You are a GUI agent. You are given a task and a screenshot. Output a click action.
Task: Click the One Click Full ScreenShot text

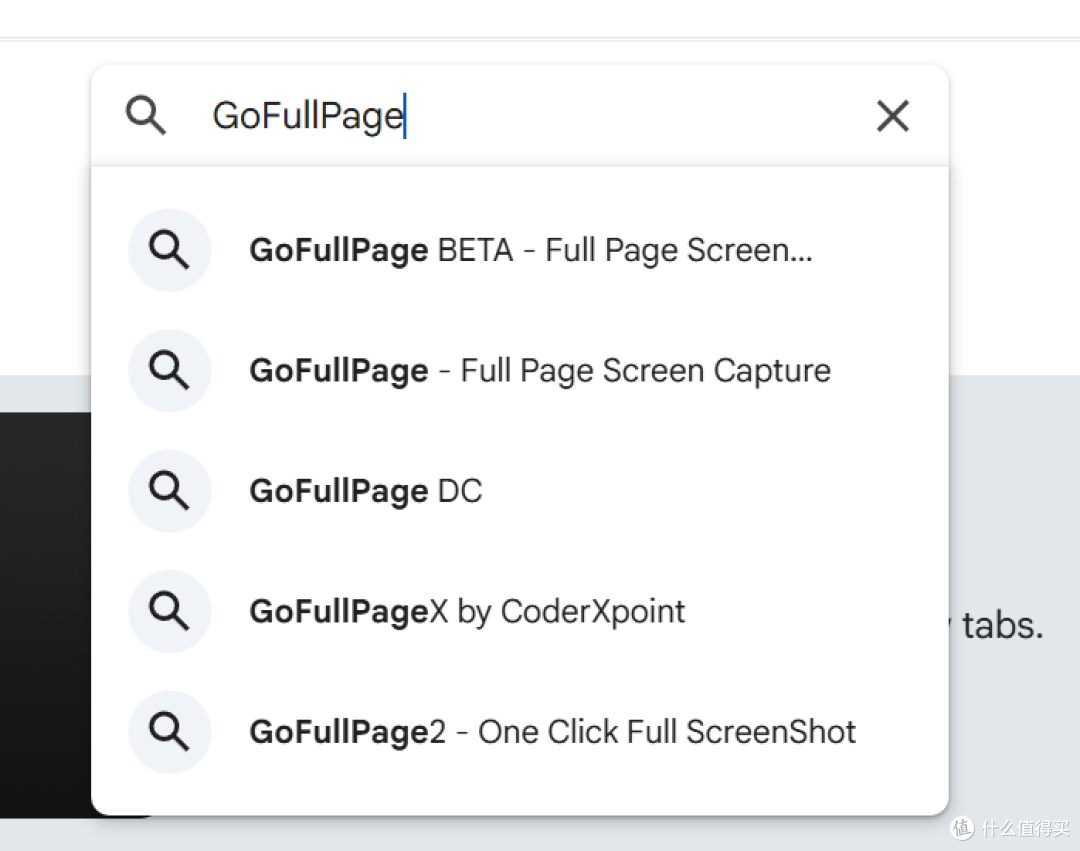[x=667, y=732]
